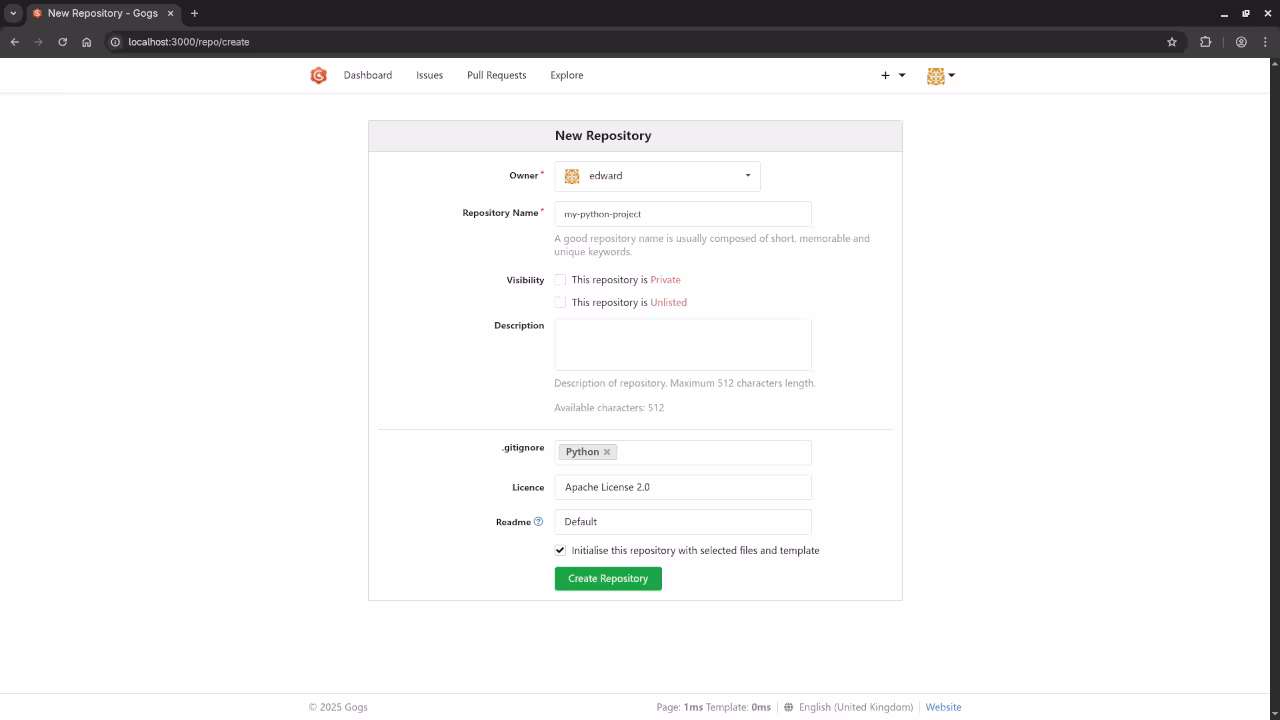Open the Pull Requests page

pos(496,75)
